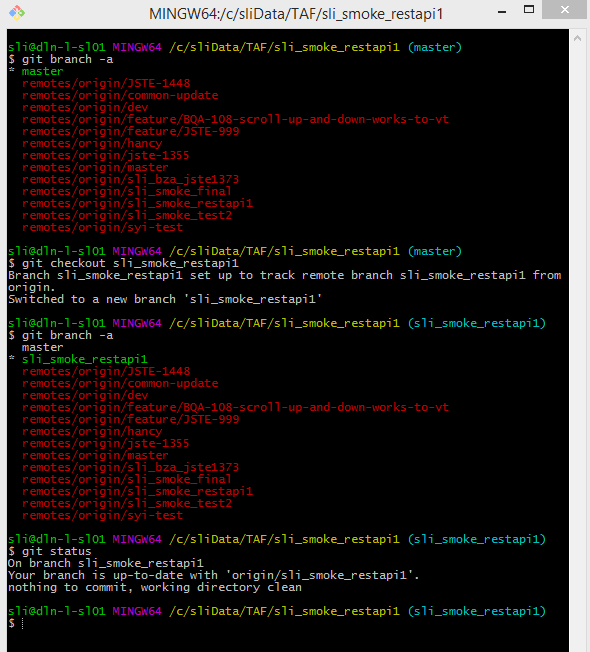590x652 pixels.
Task: Click second-list 'remotes/origin/sli_smoke_restapi1' entry
Action: [137, 491]
